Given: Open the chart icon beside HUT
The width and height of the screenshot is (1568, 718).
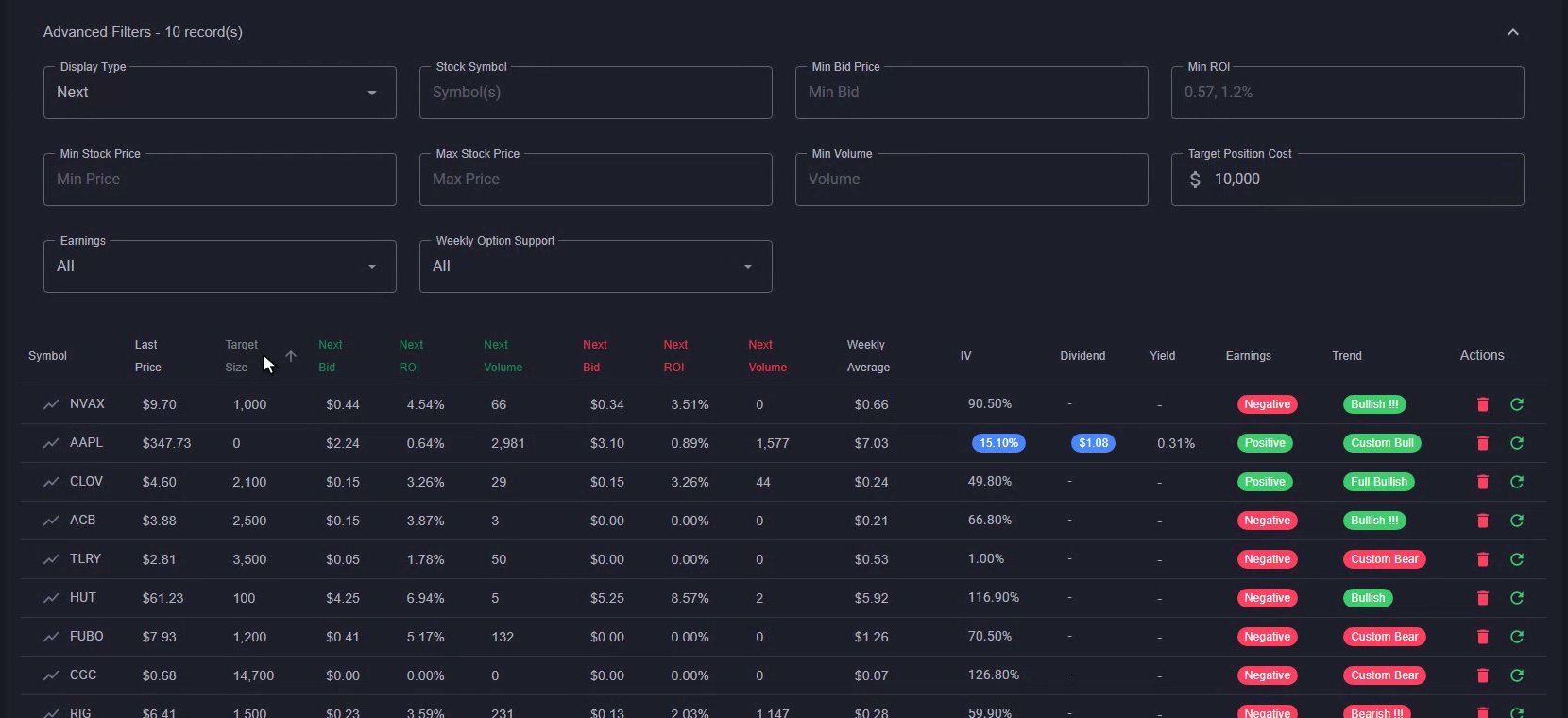Looking at the screenshot, I should click(x=51, y=598).
